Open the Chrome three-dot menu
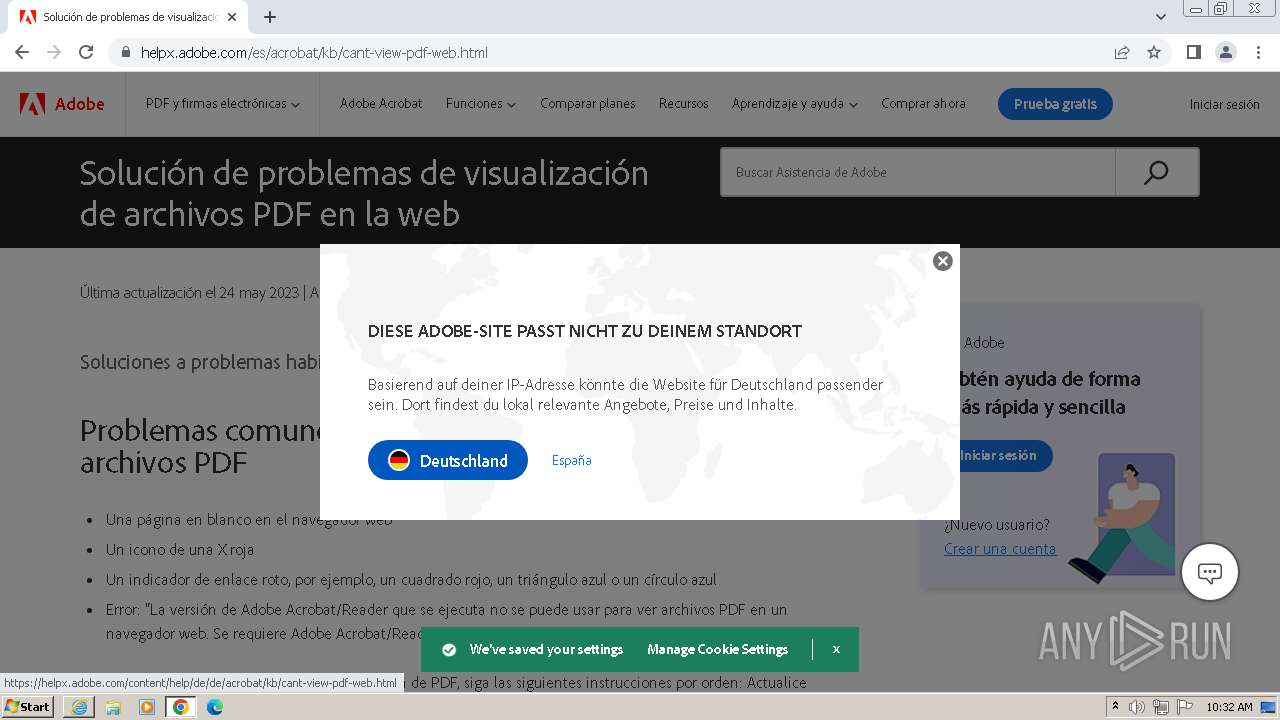This screenshot has height=720, width=1280. 1258,52
